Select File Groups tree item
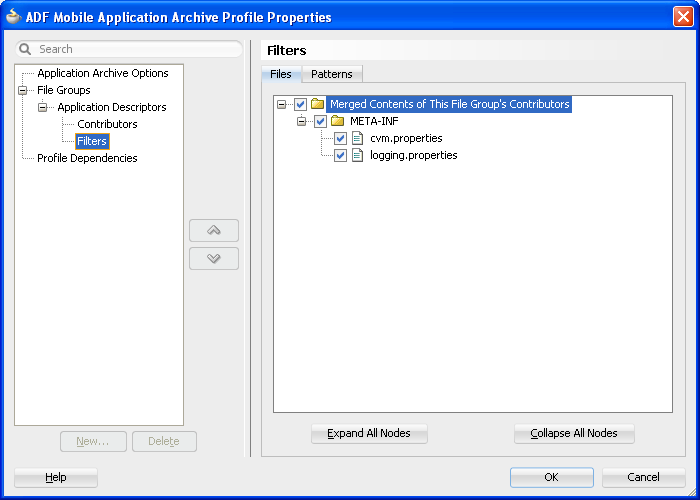Viewport: 700px width, 500px height. pos(64,90)
